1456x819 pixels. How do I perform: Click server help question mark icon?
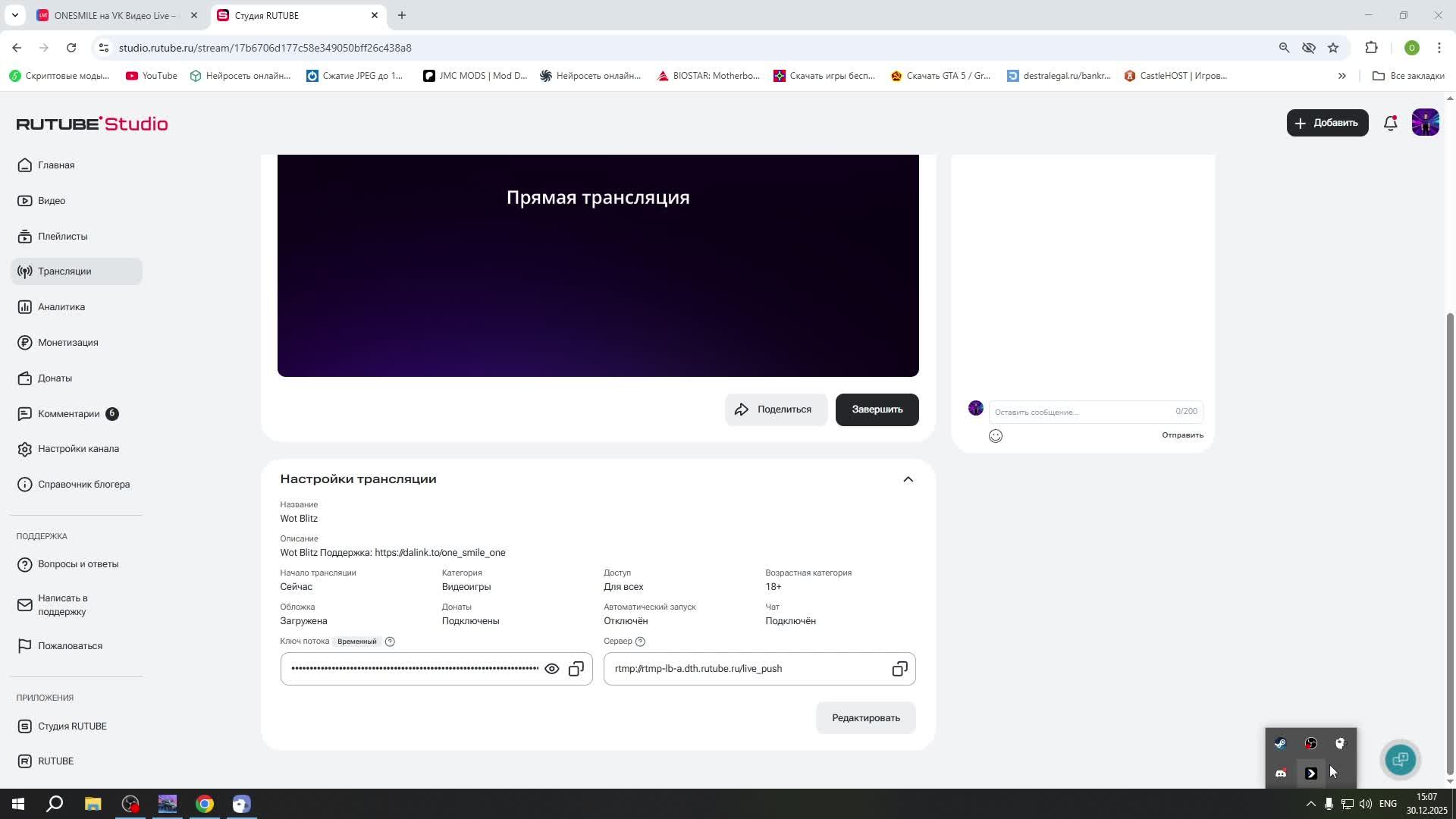(x=640, y=642)
